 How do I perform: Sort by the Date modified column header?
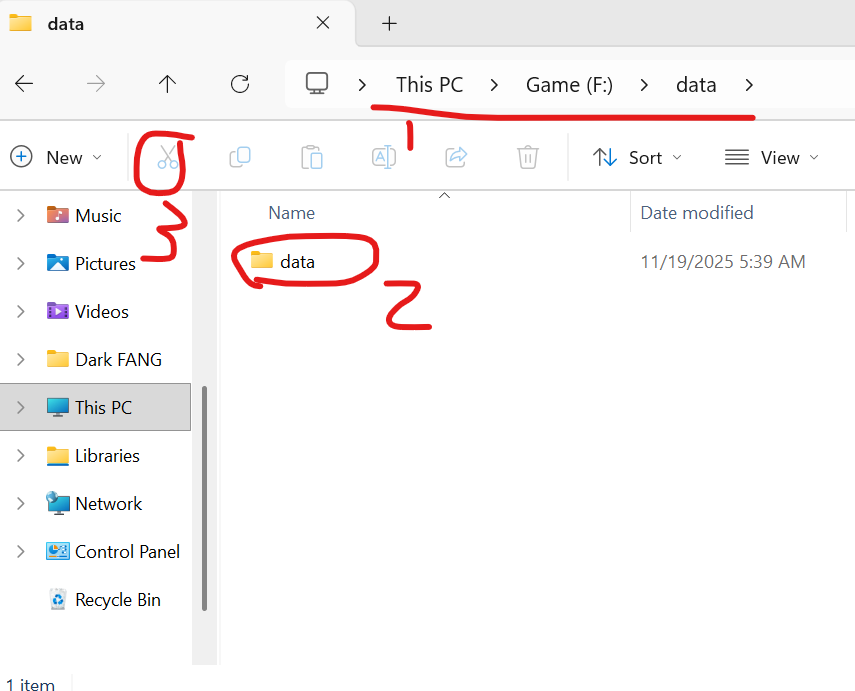[697, 213]
